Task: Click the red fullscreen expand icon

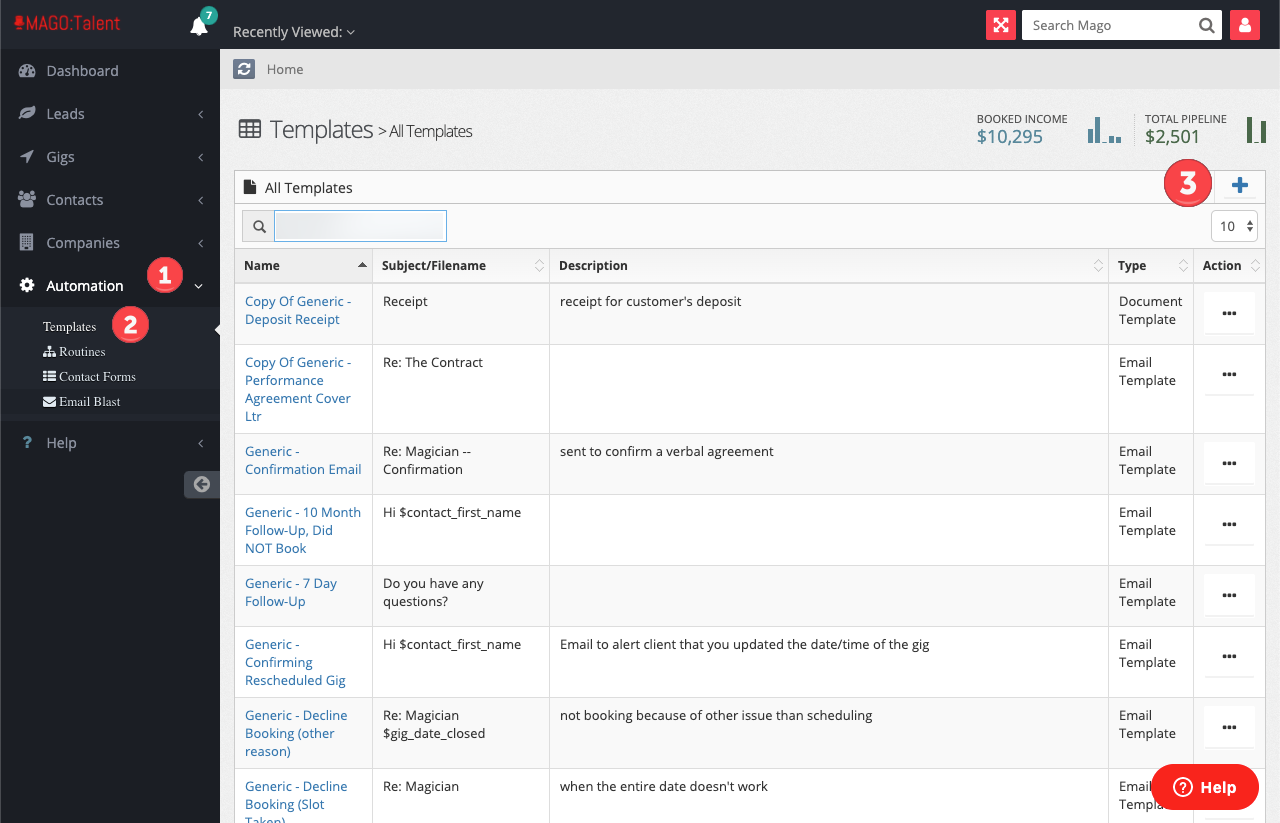Action: coord(1000,25)
